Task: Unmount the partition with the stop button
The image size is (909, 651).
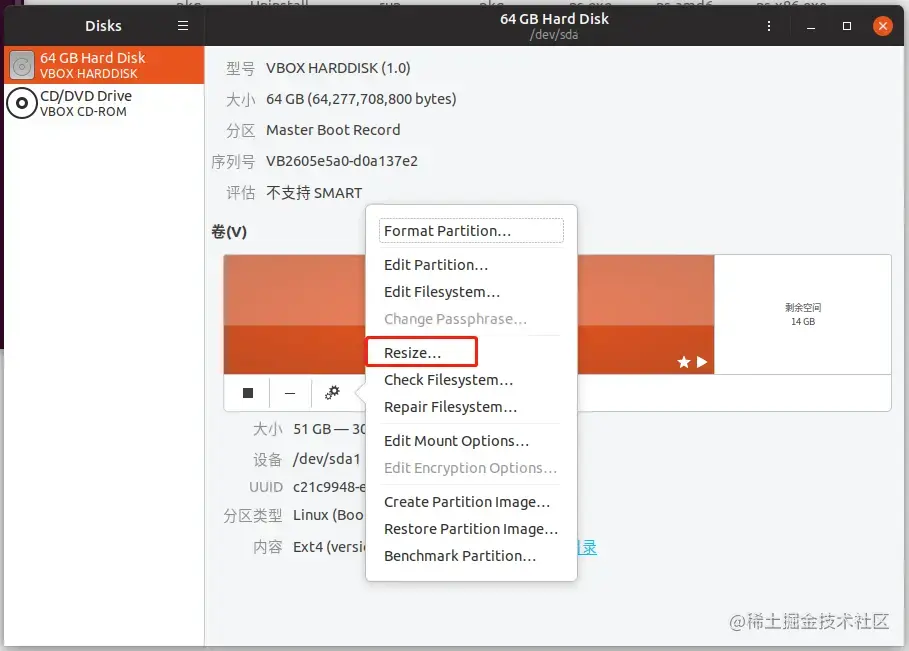Action: coord(248,393)
